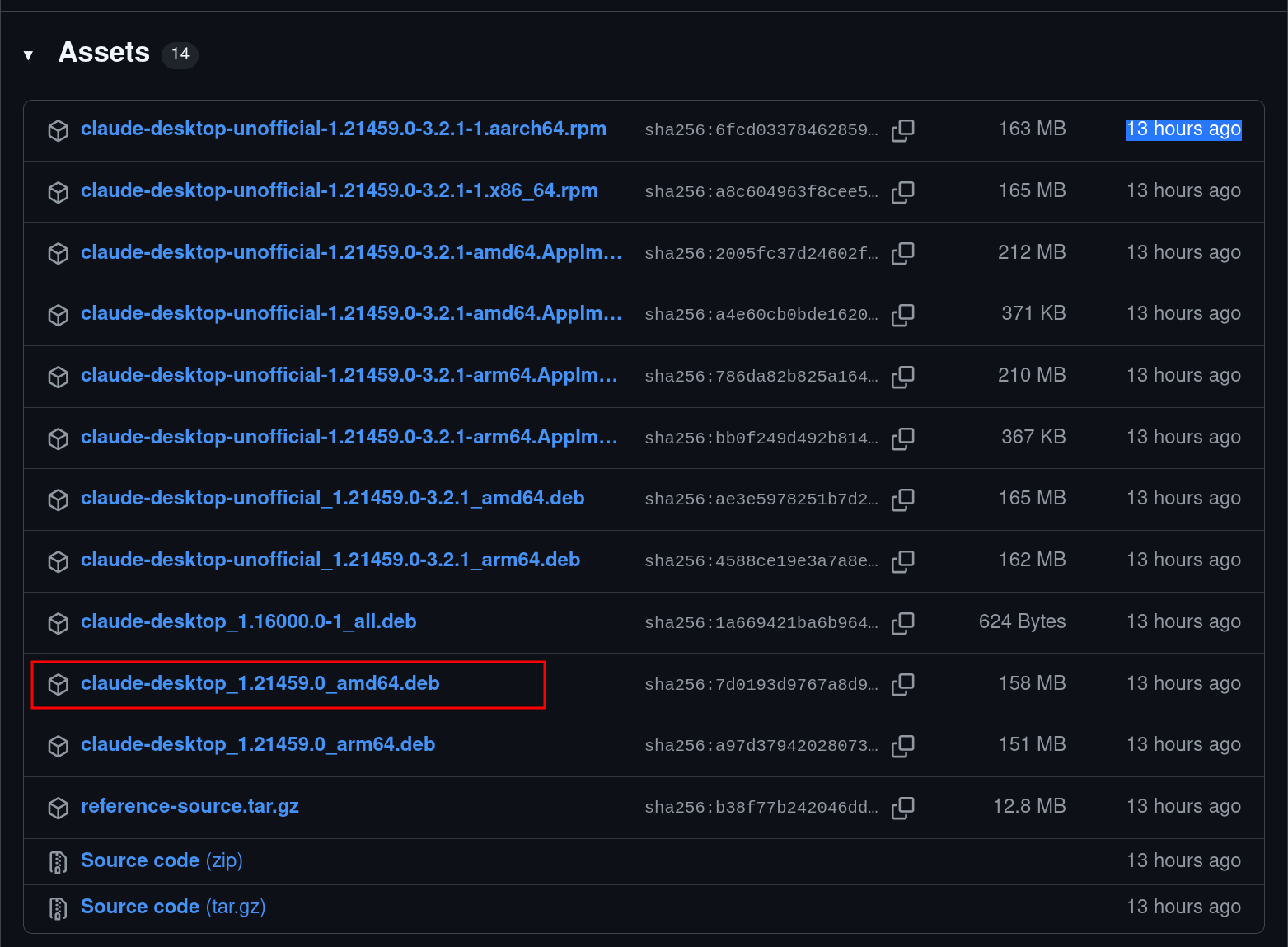Click package icon beside unofficial arm64.deb
This screenshot has width=1288, height=947.
(58, 561)
